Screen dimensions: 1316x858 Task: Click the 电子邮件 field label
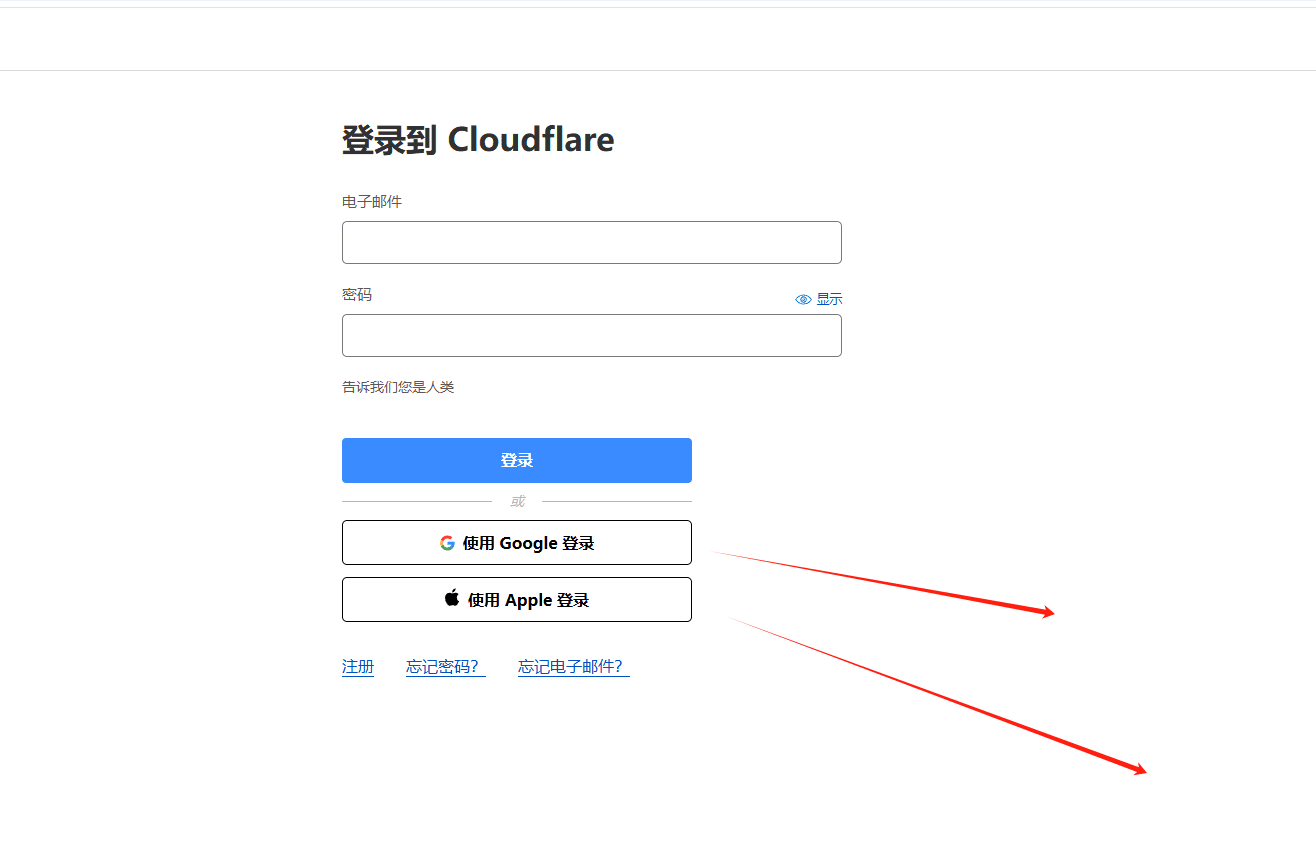[370, 201]
